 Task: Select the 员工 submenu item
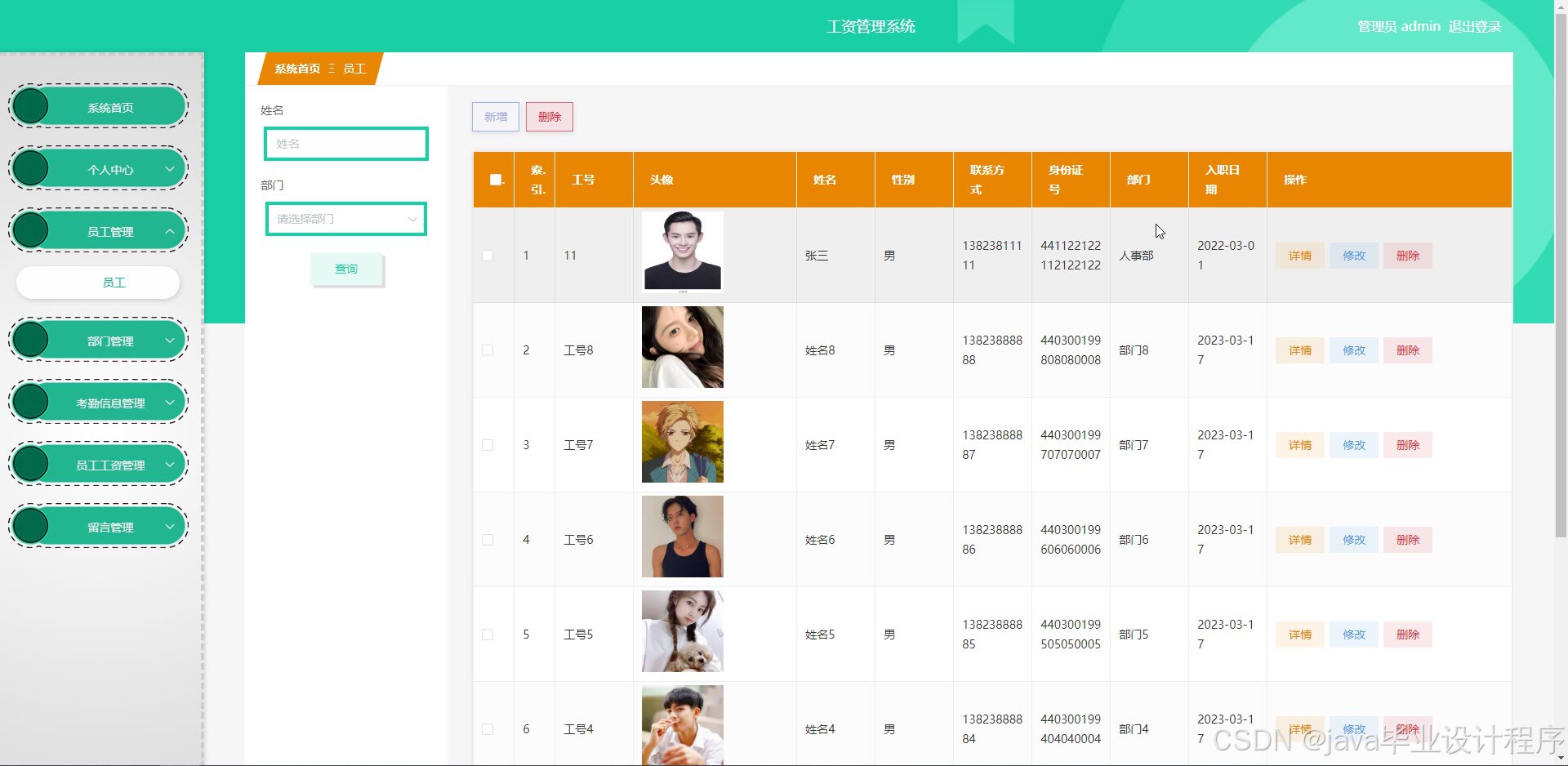tap(98, 283)
